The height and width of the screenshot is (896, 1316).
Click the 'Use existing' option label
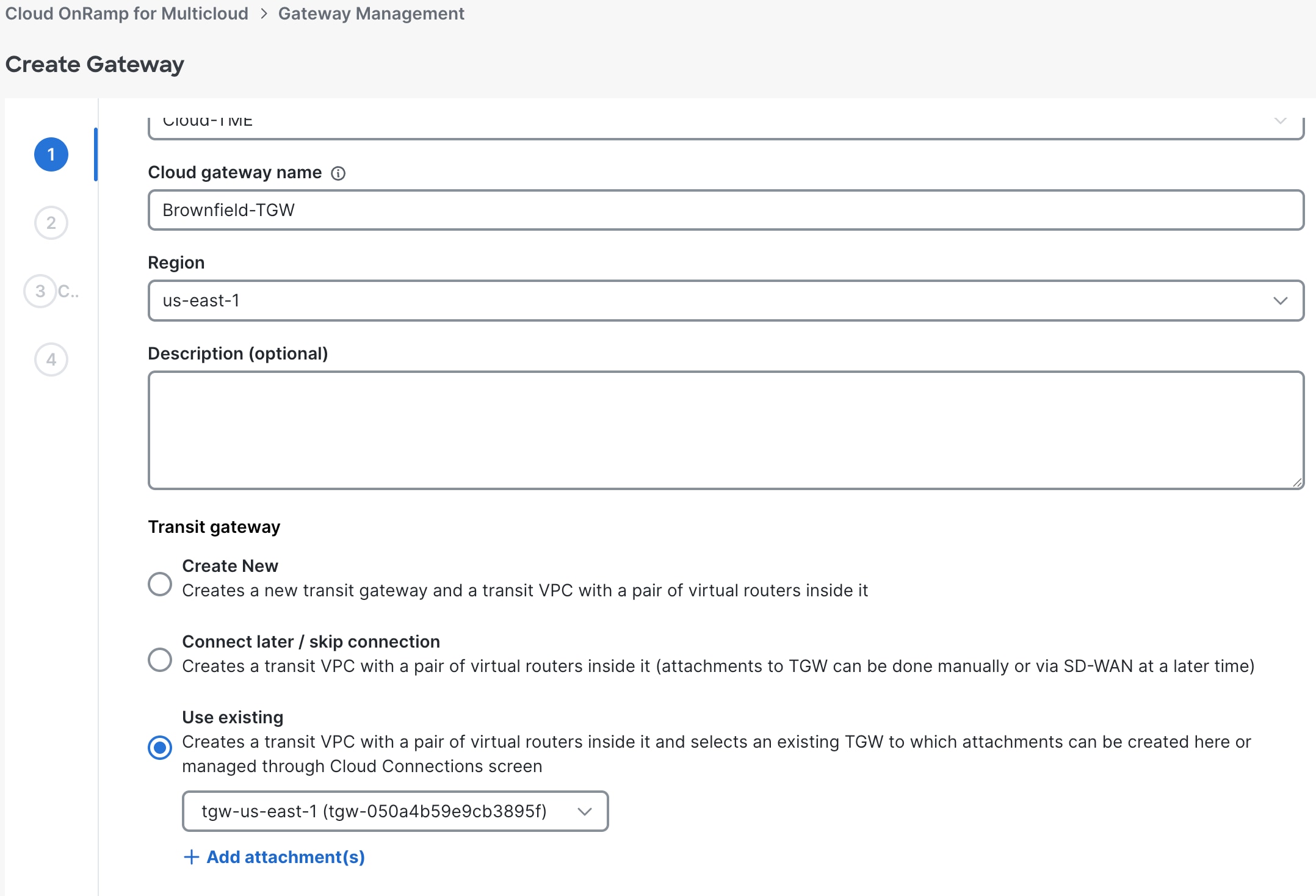click(x=233, y=717)
